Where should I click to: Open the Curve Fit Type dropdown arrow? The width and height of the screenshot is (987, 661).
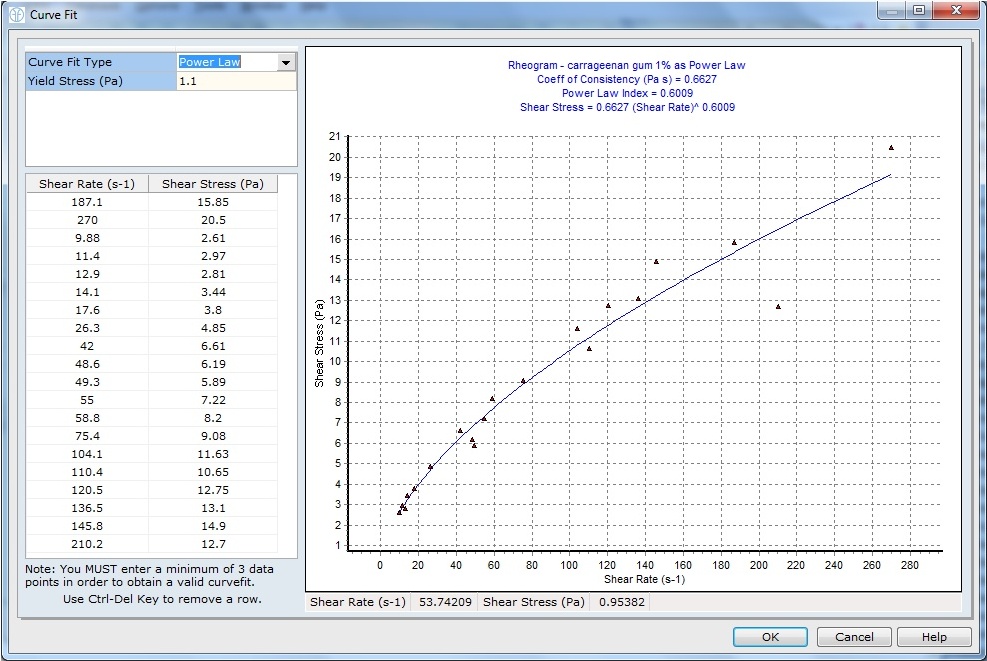coord(286,63)
